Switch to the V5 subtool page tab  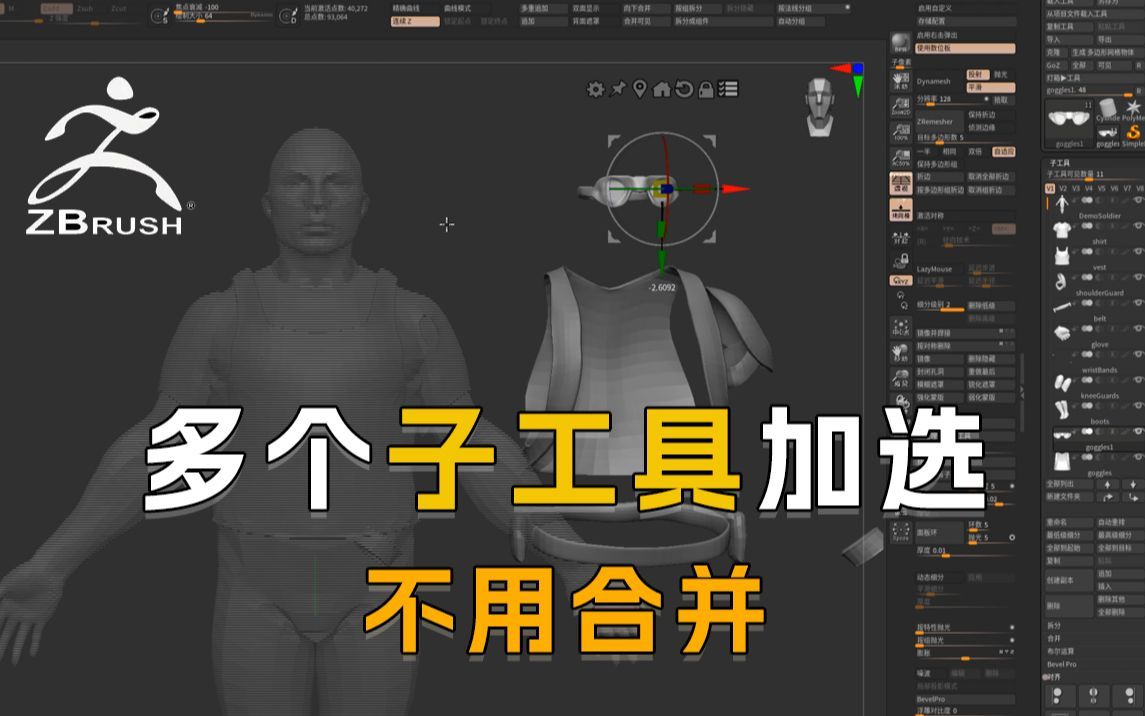(1102, 187)
